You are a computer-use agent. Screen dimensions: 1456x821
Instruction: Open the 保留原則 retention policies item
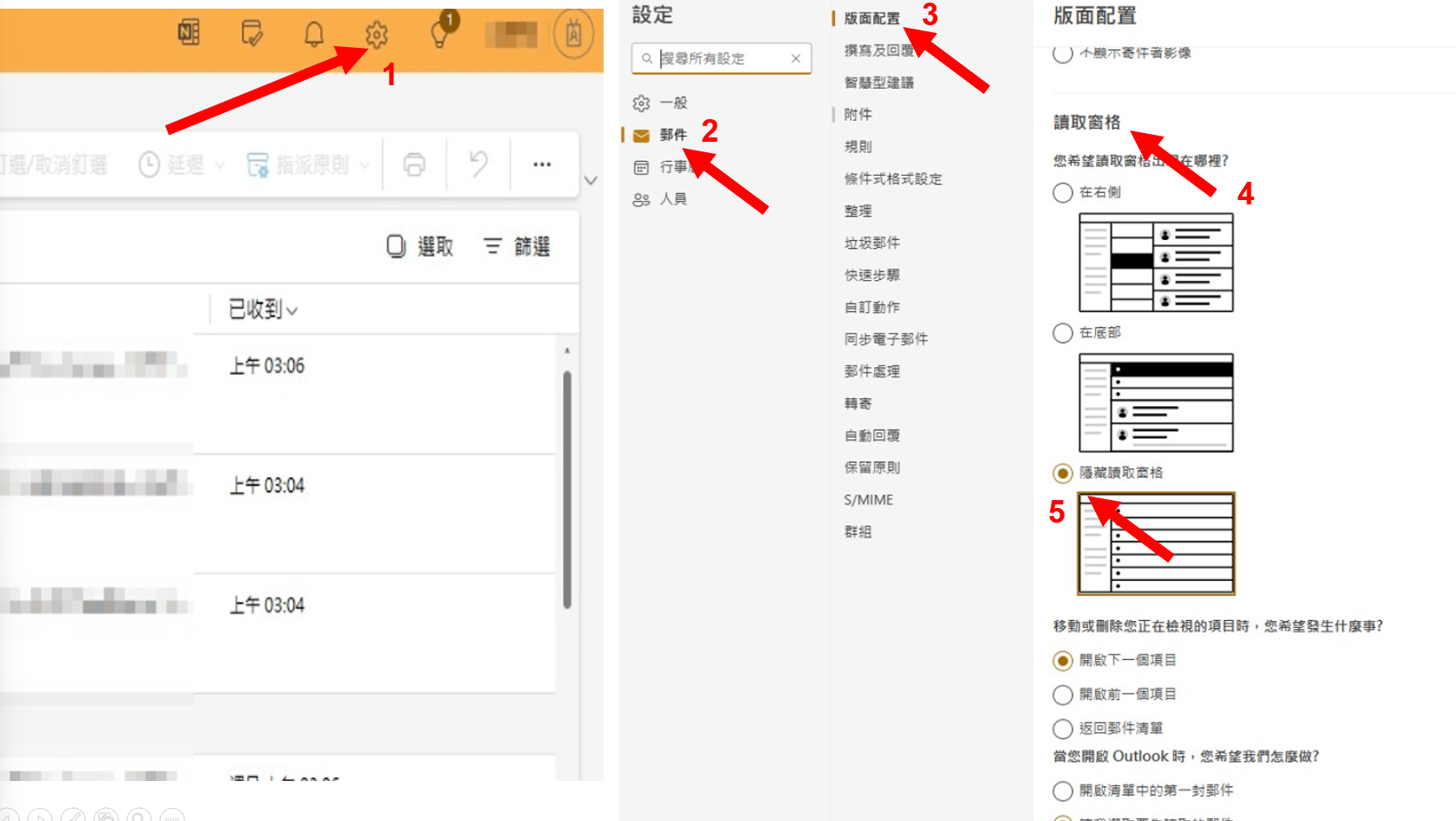tap(872, 467)
